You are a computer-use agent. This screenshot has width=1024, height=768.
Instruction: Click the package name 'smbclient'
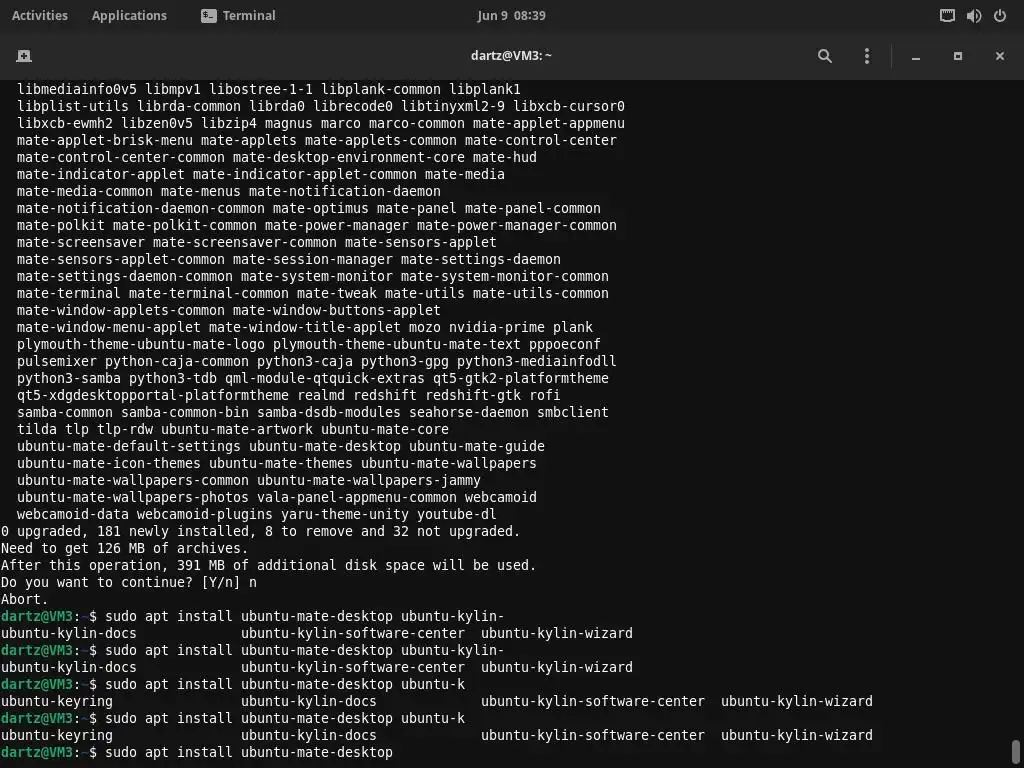[573, 413]
